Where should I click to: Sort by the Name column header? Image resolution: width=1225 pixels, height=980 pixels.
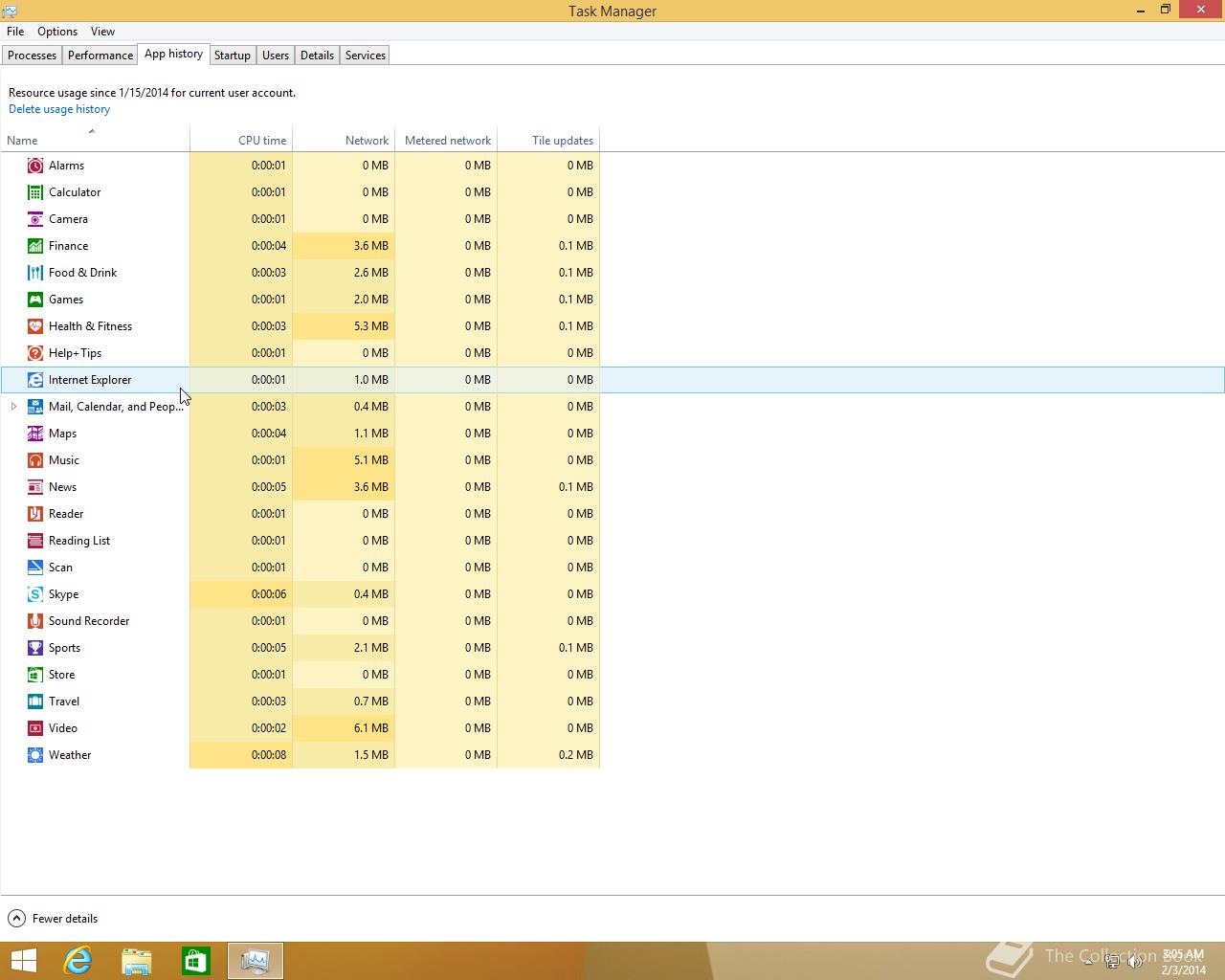(95, 140)
